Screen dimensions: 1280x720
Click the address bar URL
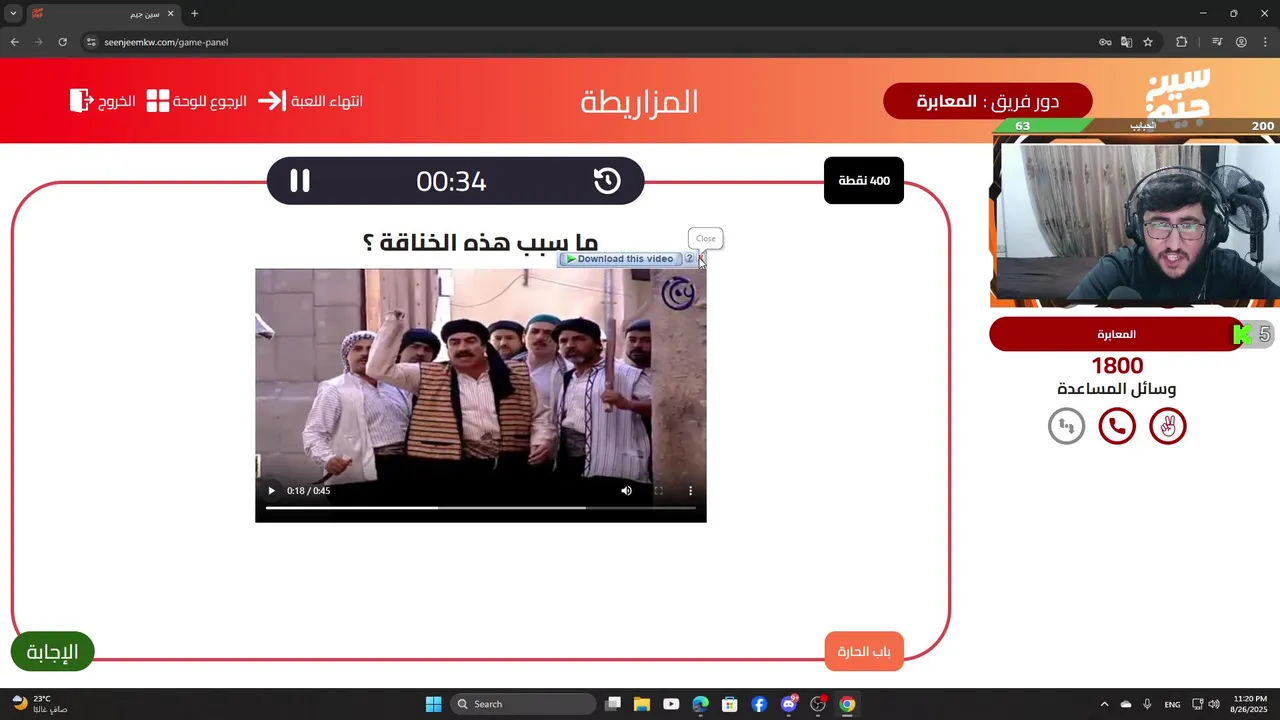166,42
